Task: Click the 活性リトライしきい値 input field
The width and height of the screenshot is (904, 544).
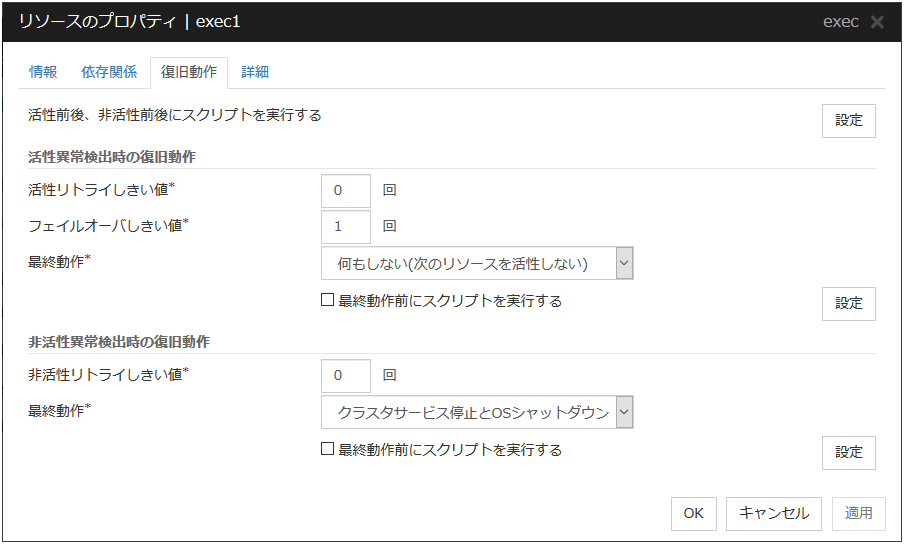Action: click(x=345, y=190)
